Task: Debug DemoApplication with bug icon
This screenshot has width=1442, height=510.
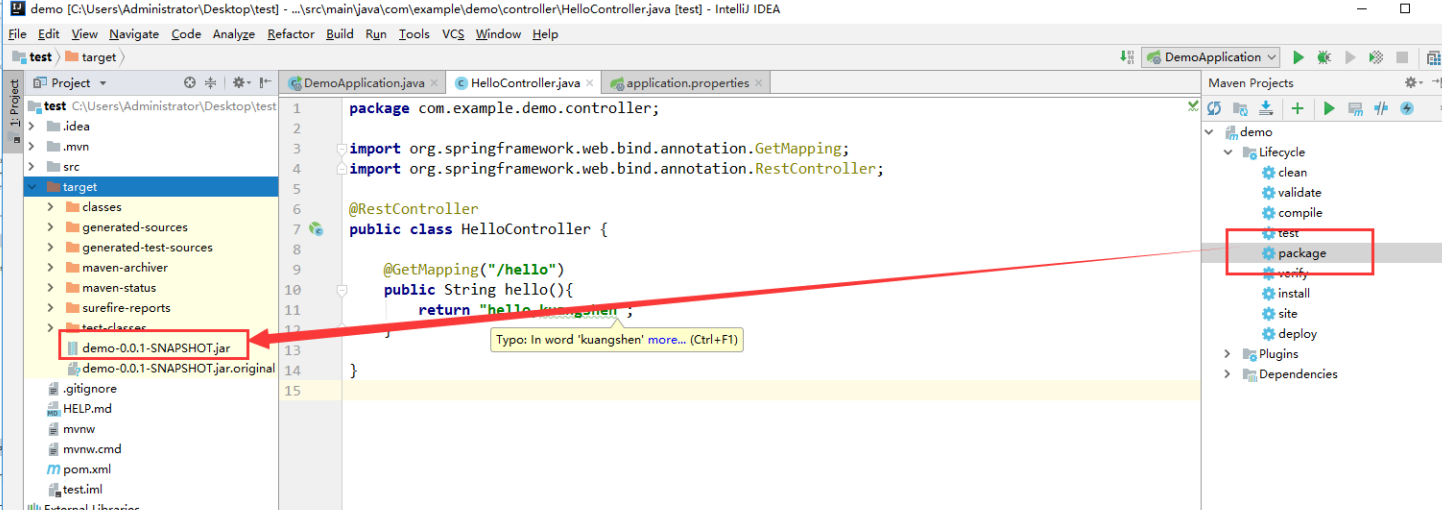Action: coord(1324,58)
